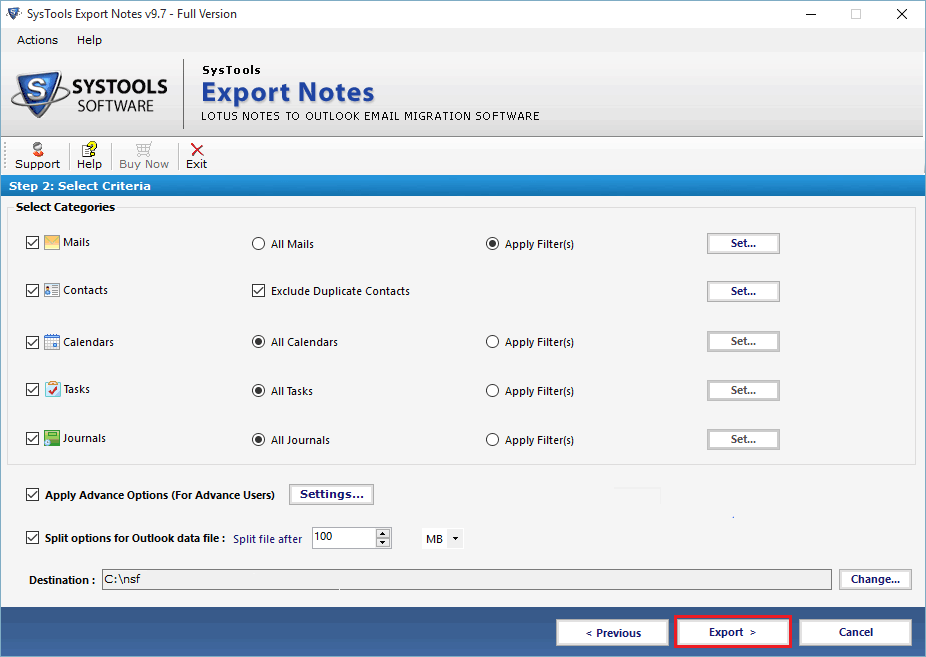Image resolution: width=926 pixels, height=657 pixels.
Task: Click the Calendars grid icon
Action: click(x=52, y=342)
